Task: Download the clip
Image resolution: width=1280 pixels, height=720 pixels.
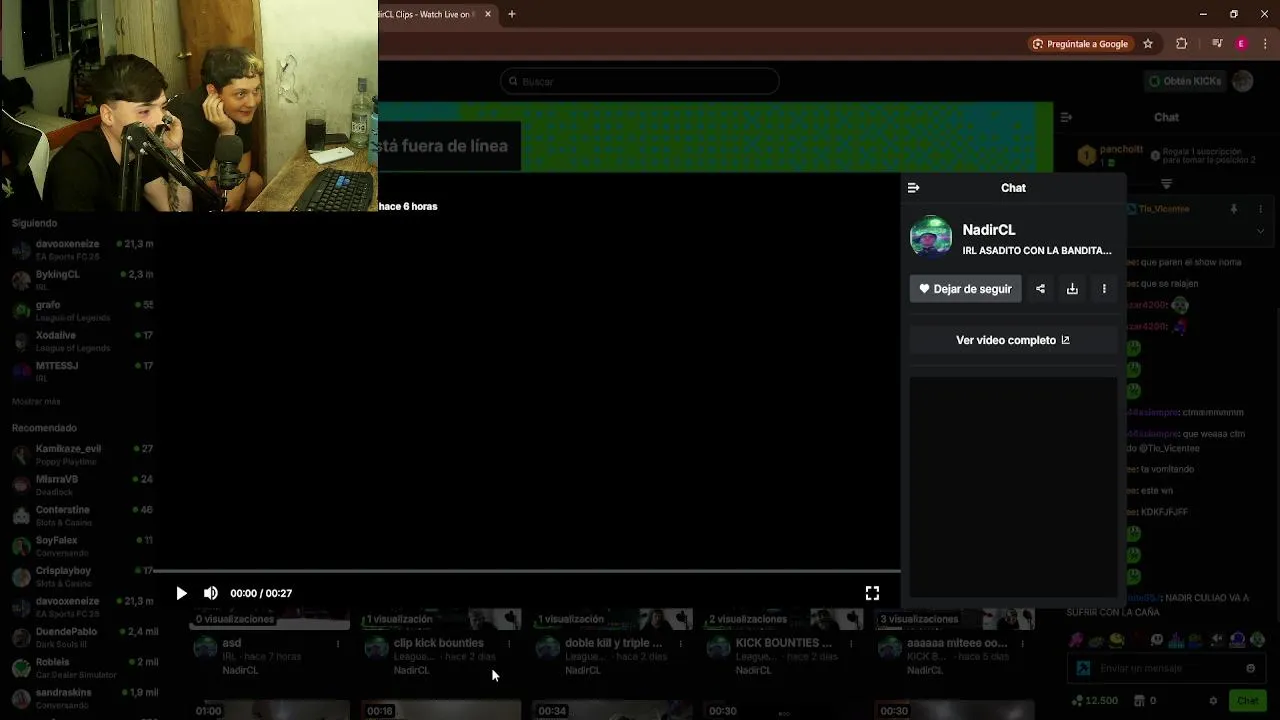Action: click(x=1072, y=289)
